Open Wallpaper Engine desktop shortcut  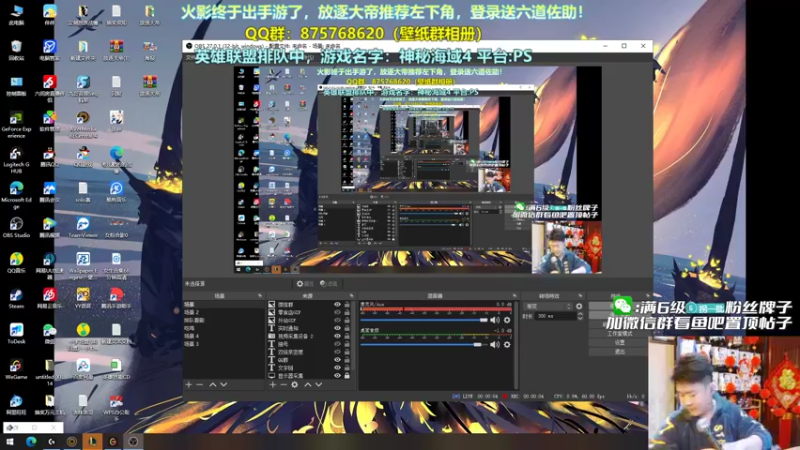tap(83, 265)
